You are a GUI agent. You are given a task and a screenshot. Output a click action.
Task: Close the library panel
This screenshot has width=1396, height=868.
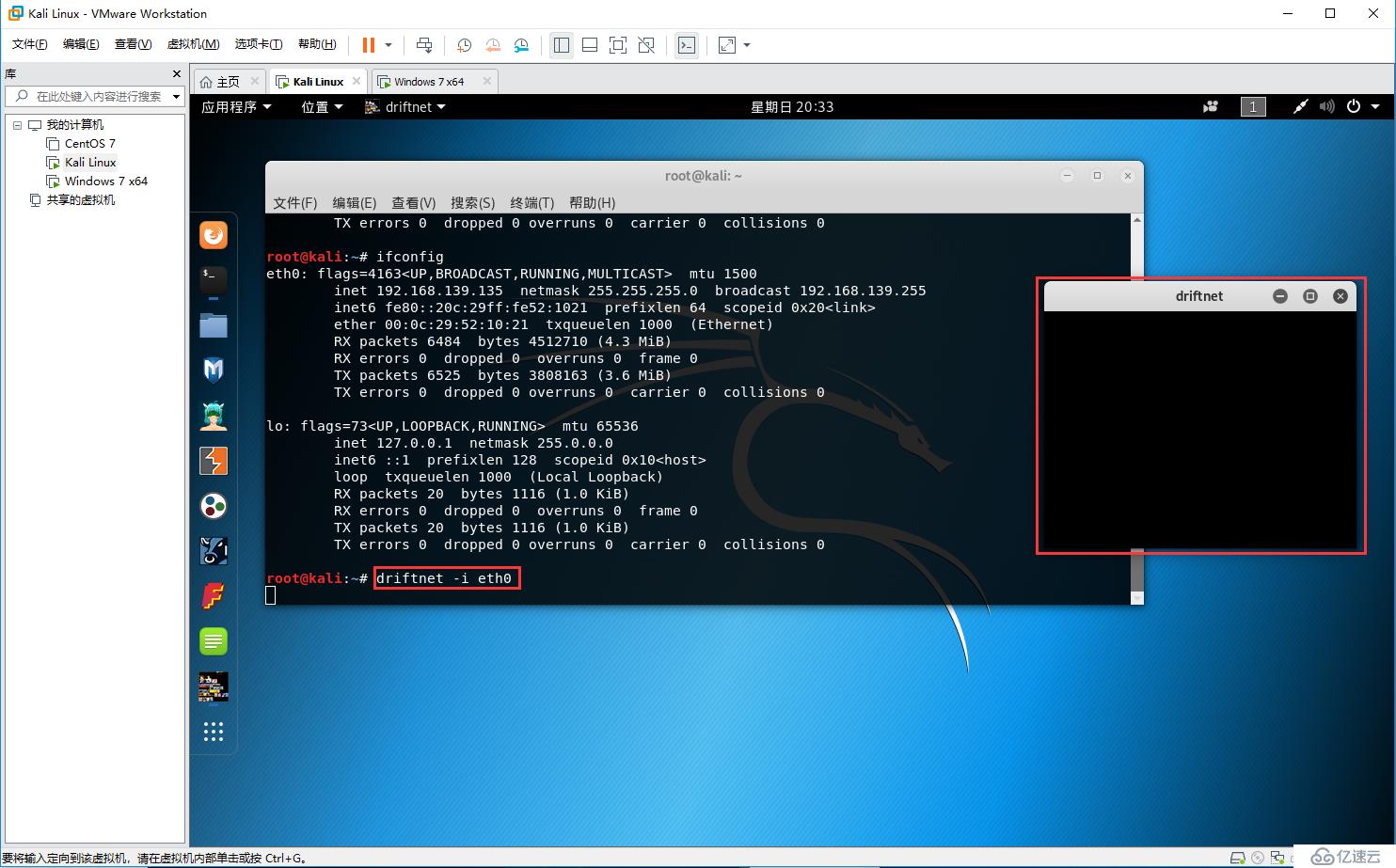(176, 73)
